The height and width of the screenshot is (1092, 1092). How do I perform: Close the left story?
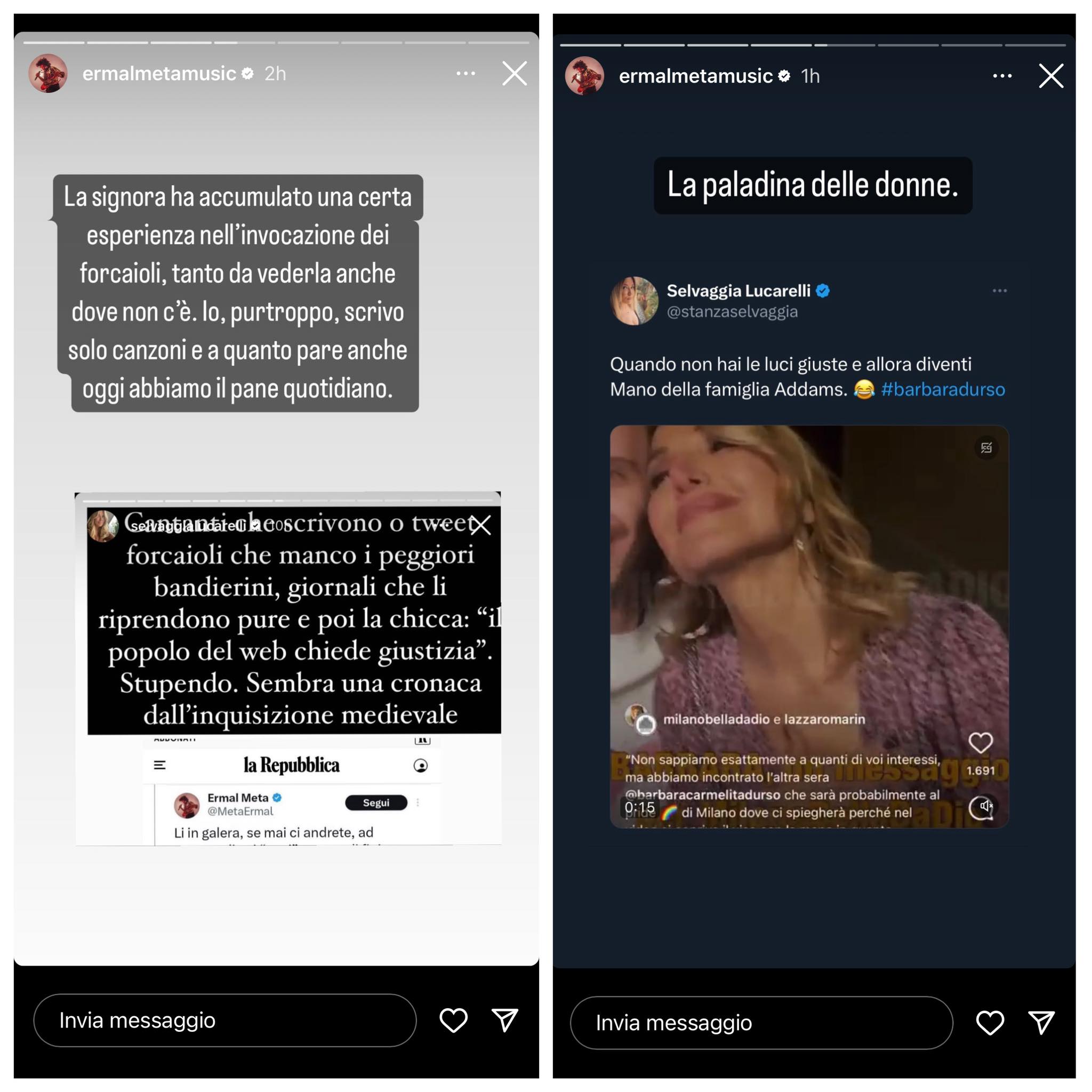pyautogui.click(x=515, y=74)
